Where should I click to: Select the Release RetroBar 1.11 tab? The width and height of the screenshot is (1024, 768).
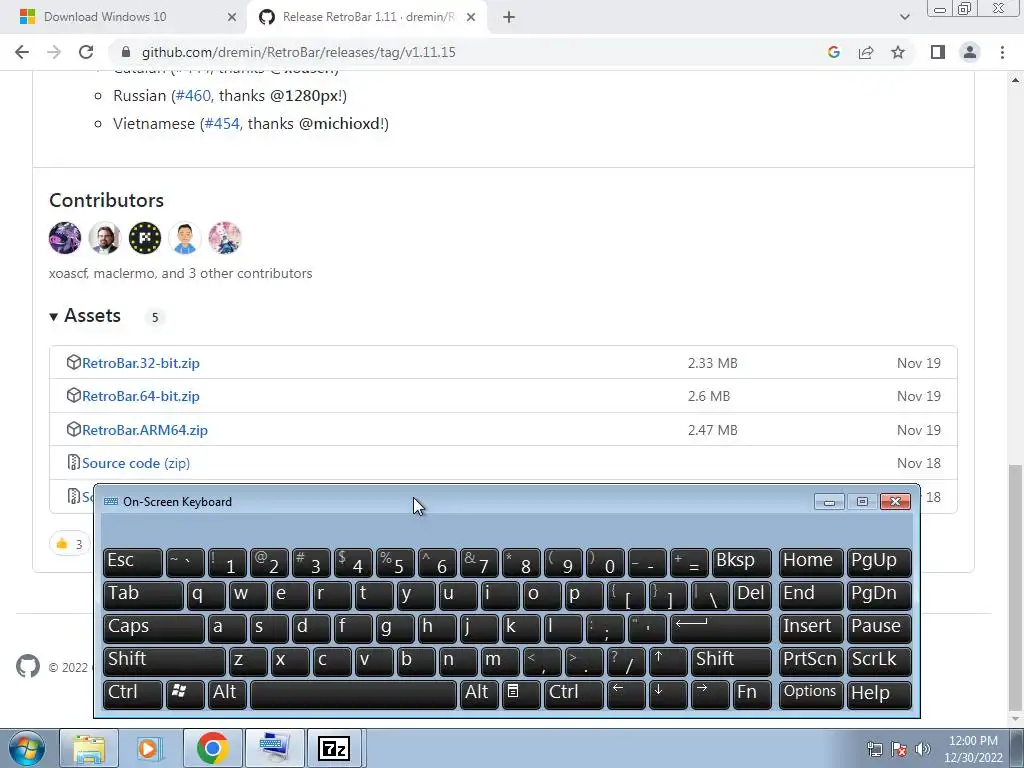[368, 17]
